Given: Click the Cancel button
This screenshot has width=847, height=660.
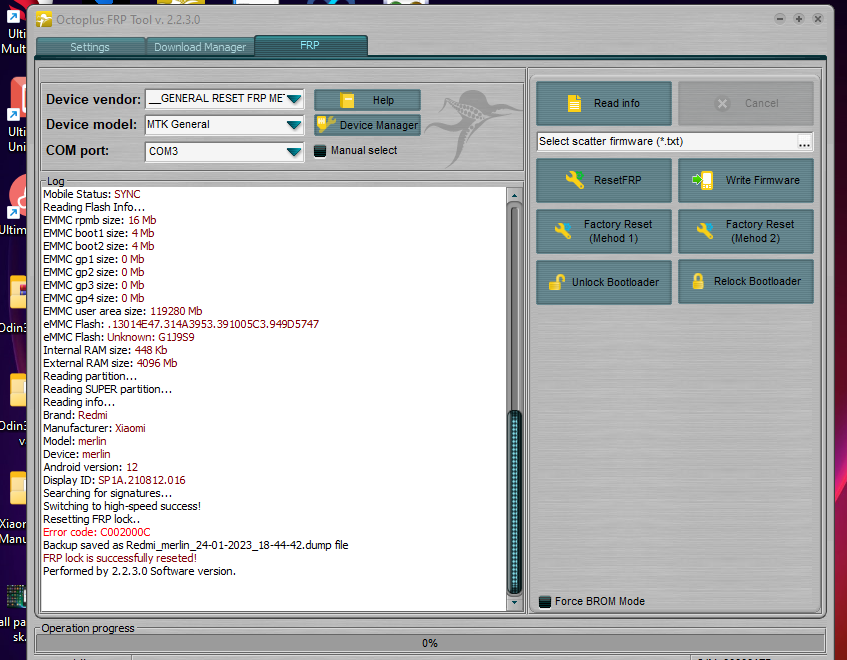Looking at the screenshot, I should [x=745, y=103].
